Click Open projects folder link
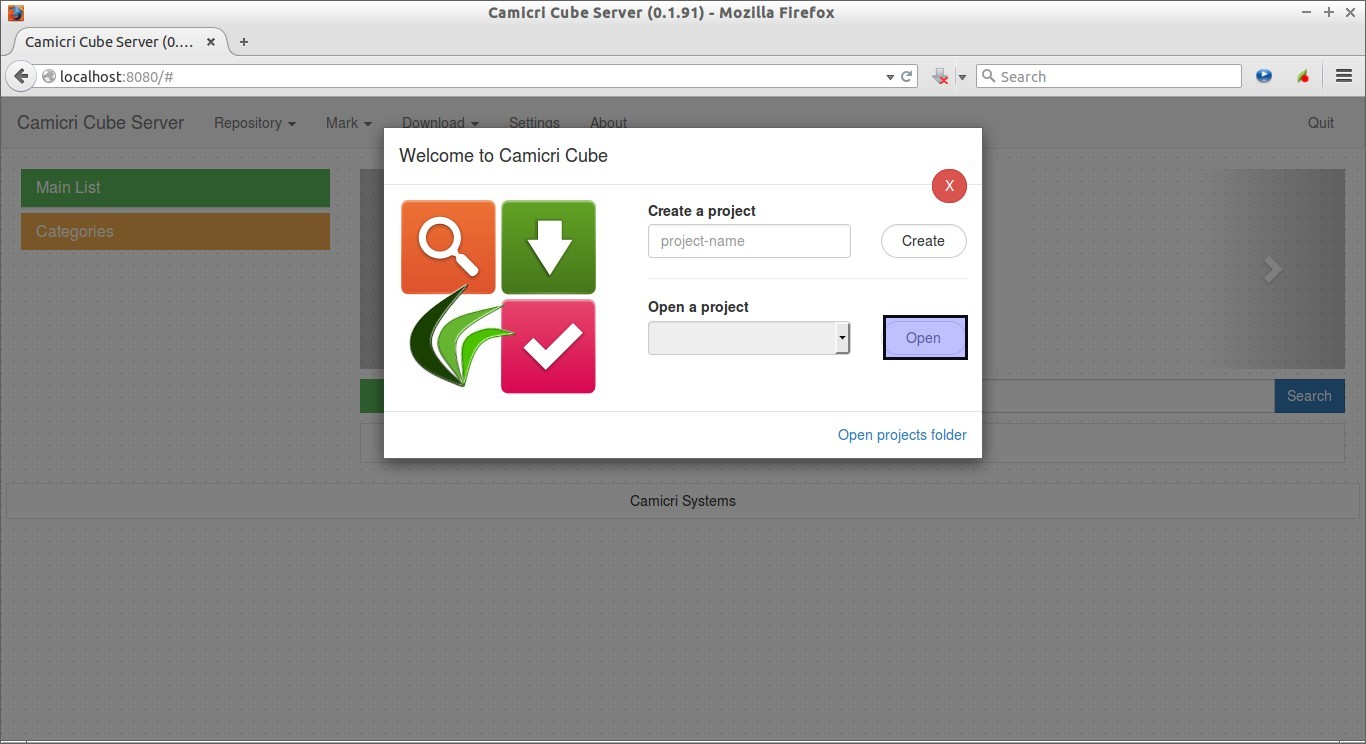Screen dimensions: 1366x744 pyautogui.click(x=902, y=435)
